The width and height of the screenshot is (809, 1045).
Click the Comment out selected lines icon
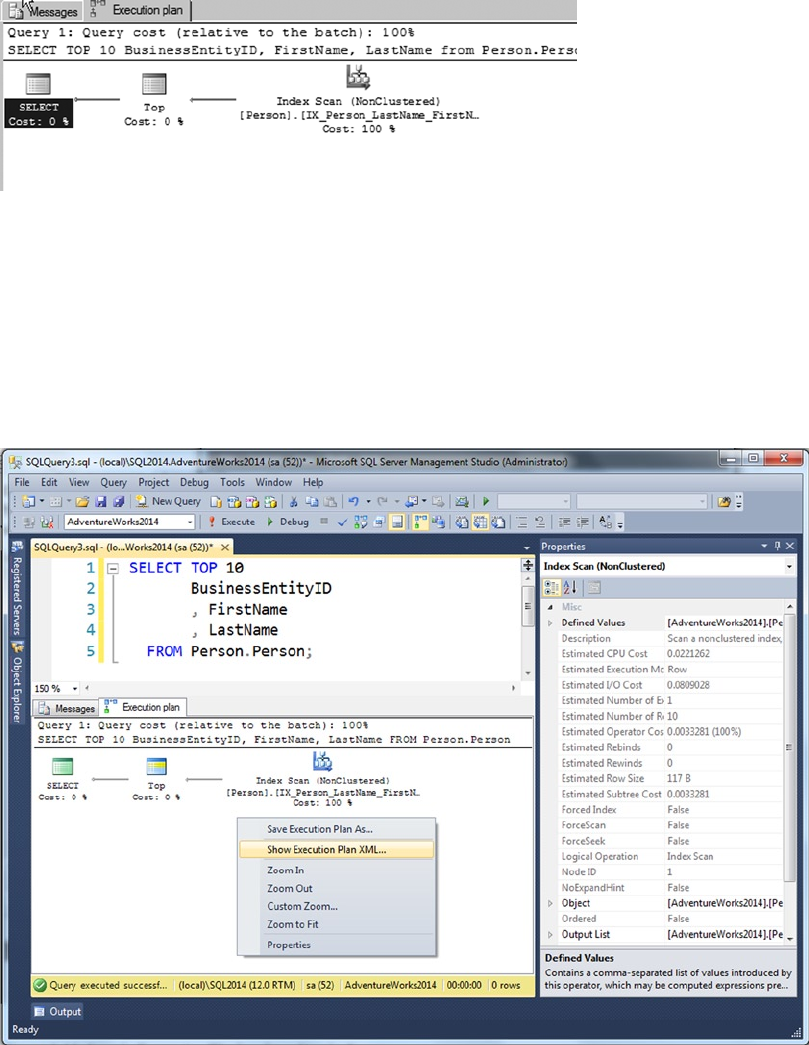[x=522, y=522]
